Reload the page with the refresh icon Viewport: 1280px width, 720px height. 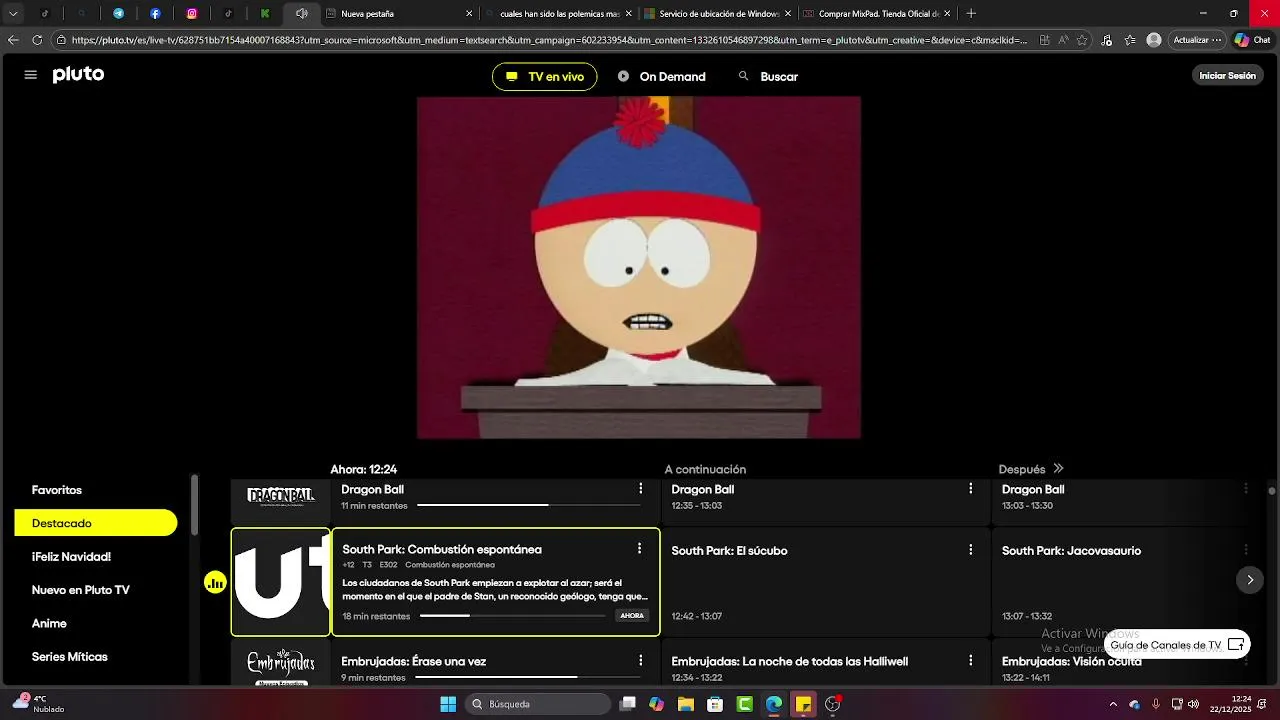[37, 40]
